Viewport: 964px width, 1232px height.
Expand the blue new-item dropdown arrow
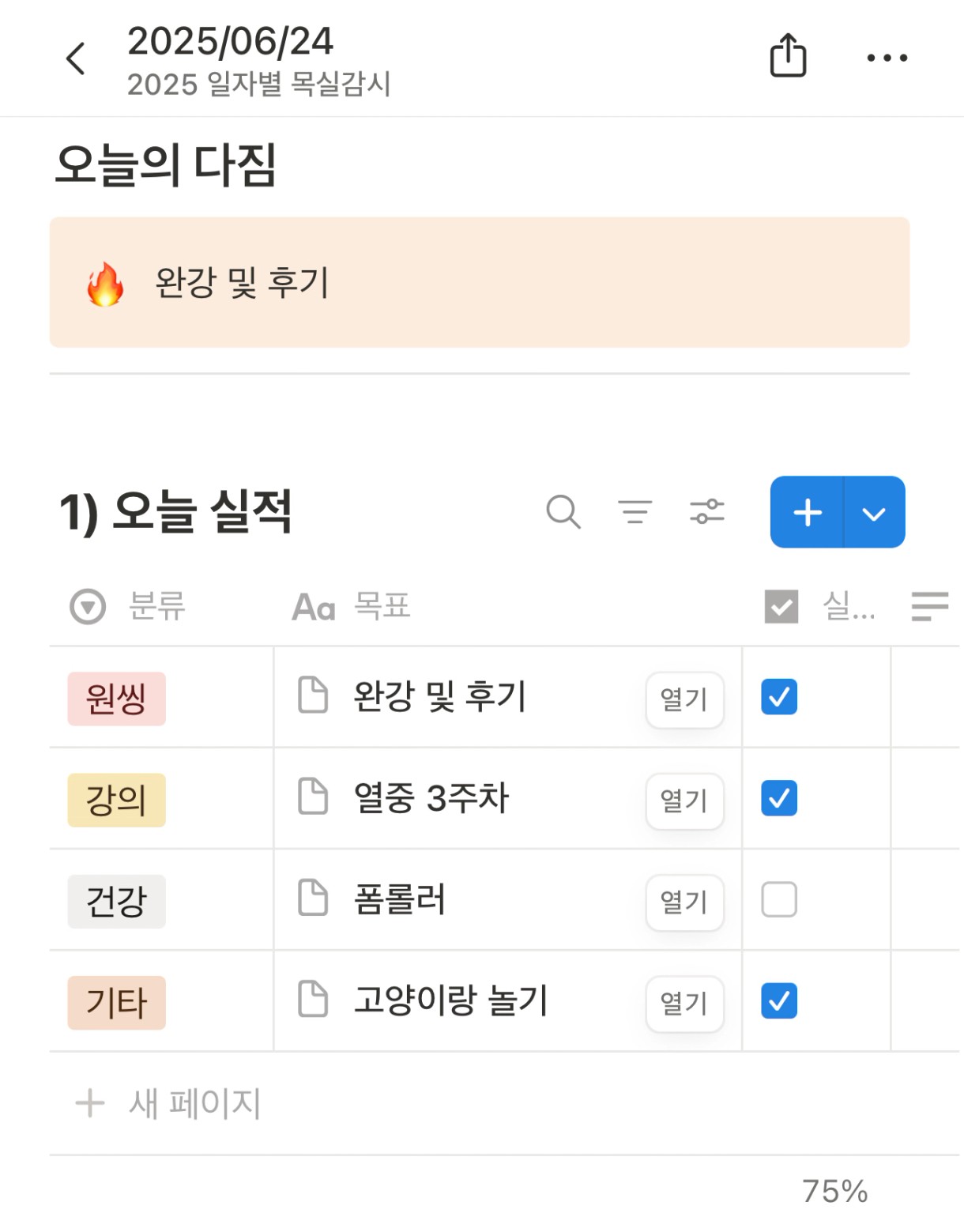[x=874, y=513]
